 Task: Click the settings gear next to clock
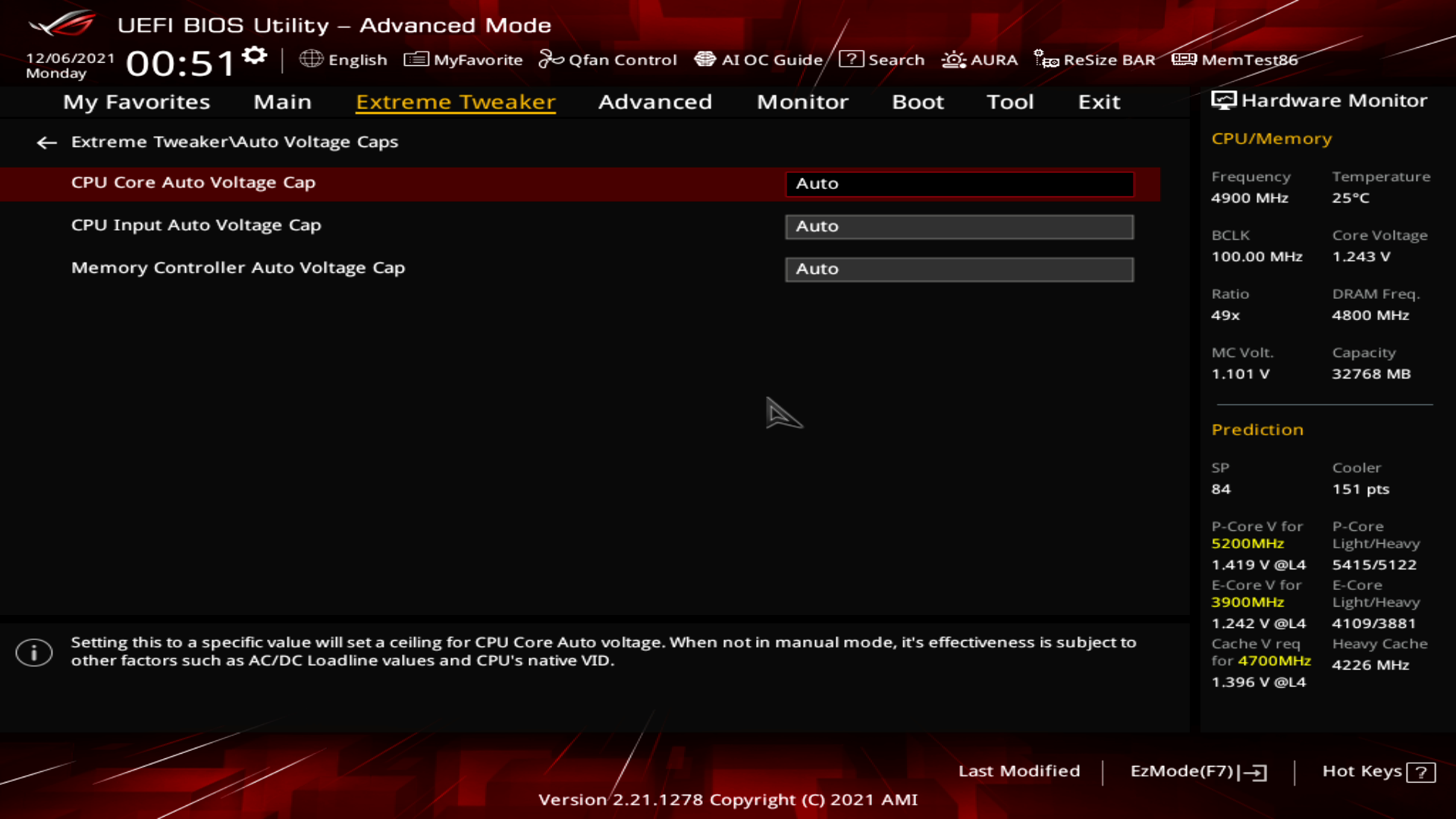255,55
